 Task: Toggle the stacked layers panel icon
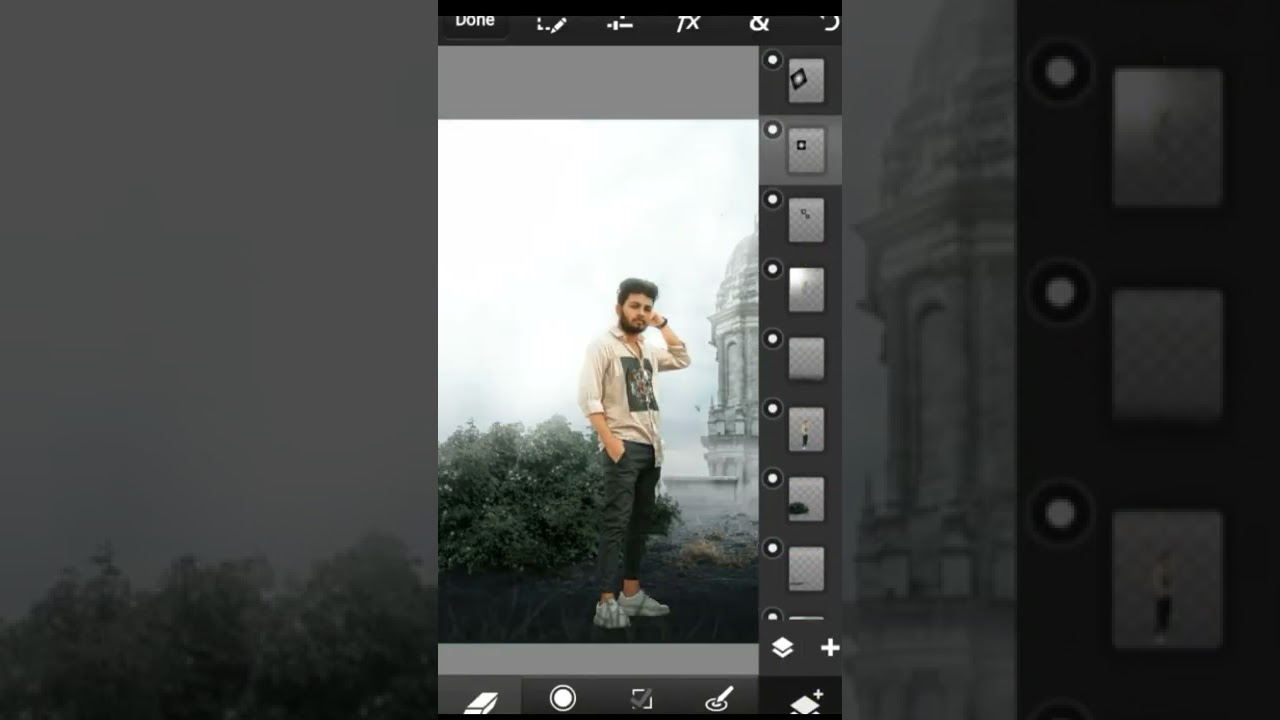click(x=783, y=648)
